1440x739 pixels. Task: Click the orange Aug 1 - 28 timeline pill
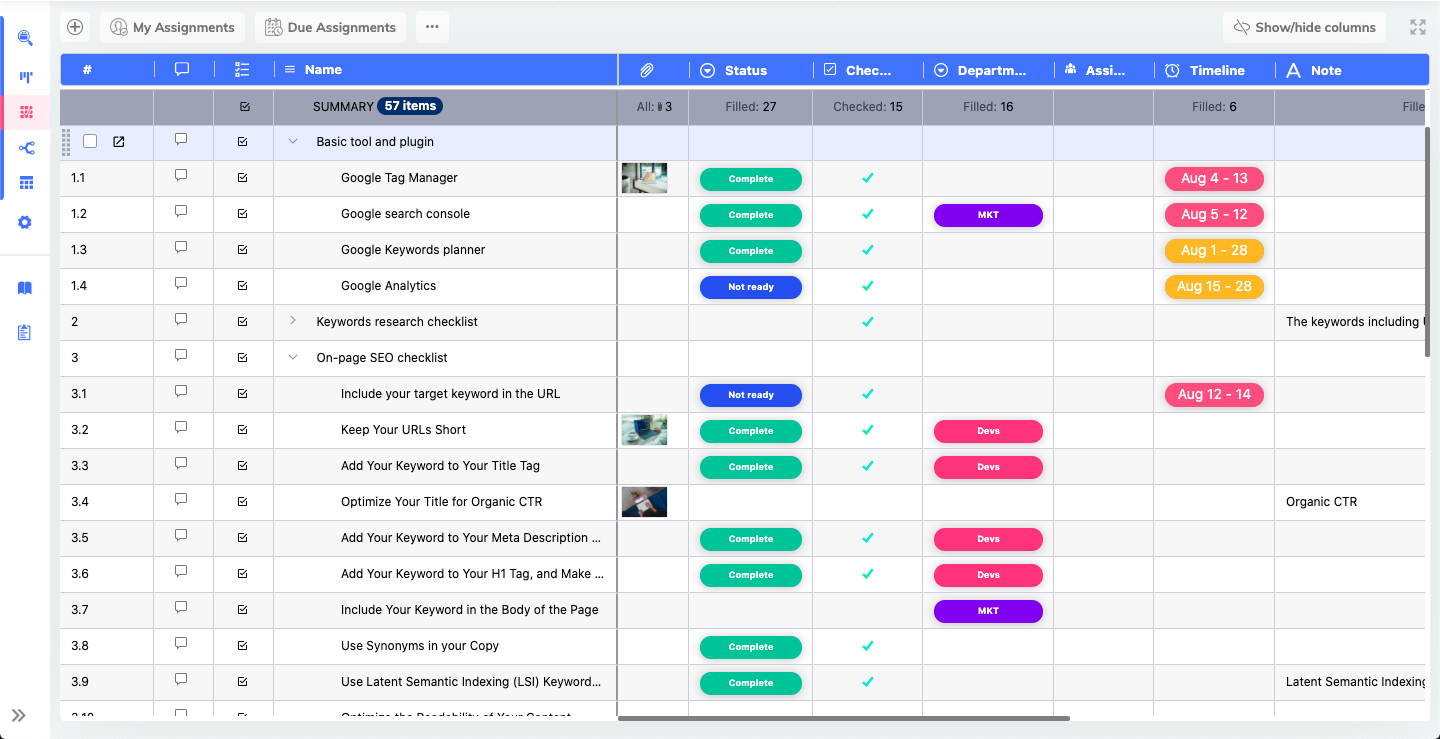(x=1214, y=251)
